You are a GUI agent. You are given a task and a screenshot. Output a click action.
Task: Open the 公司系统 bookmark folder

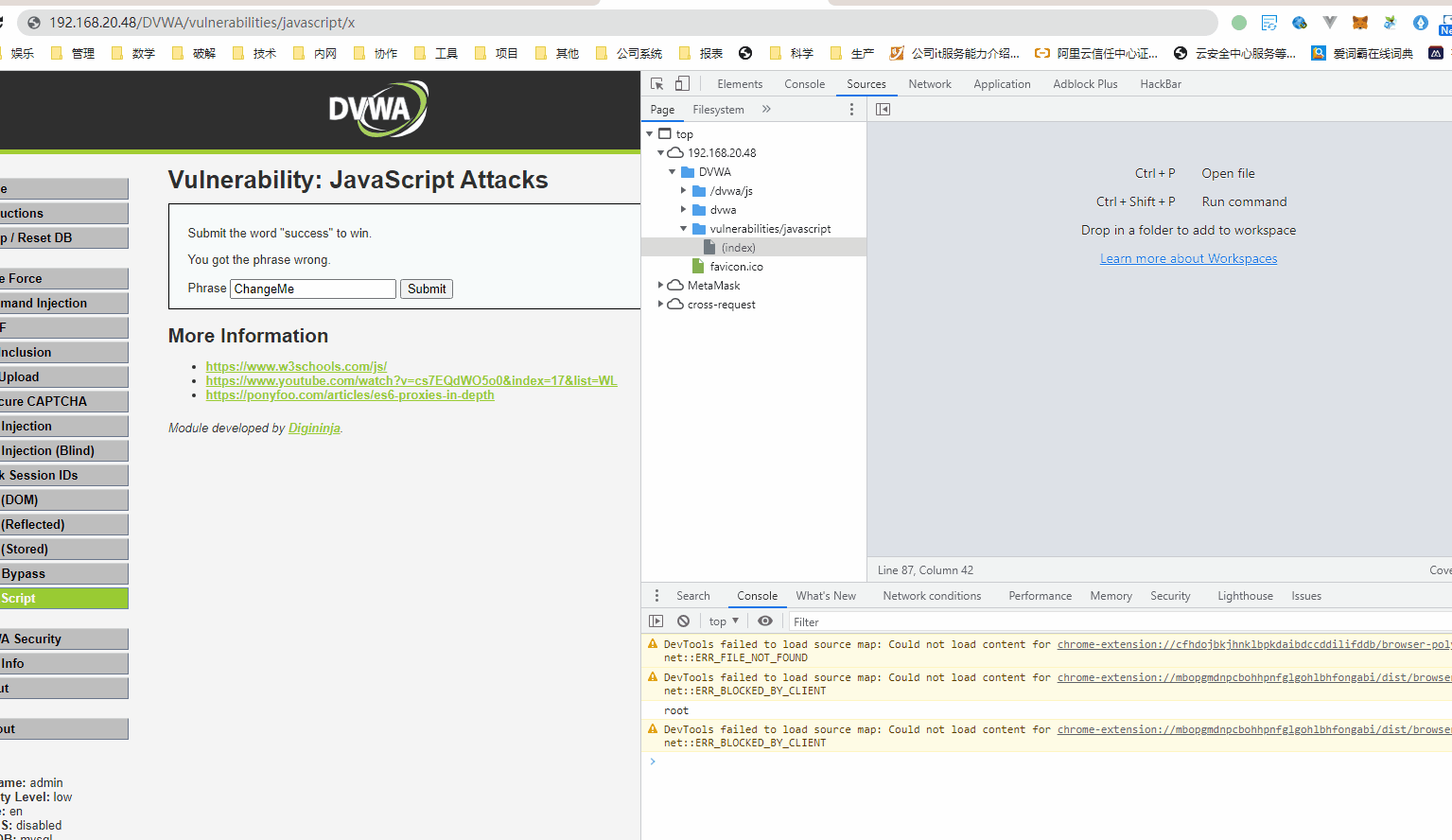(x=629, y=54)
